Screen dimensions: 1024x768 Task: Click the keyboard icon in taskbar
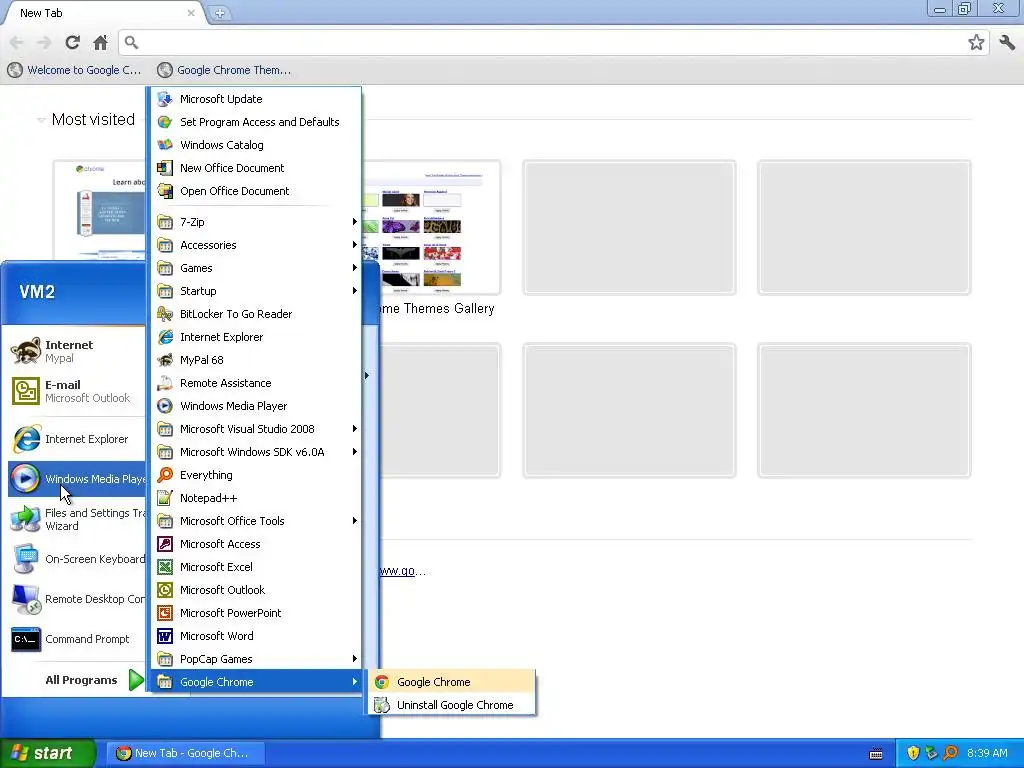click(876, 754)
